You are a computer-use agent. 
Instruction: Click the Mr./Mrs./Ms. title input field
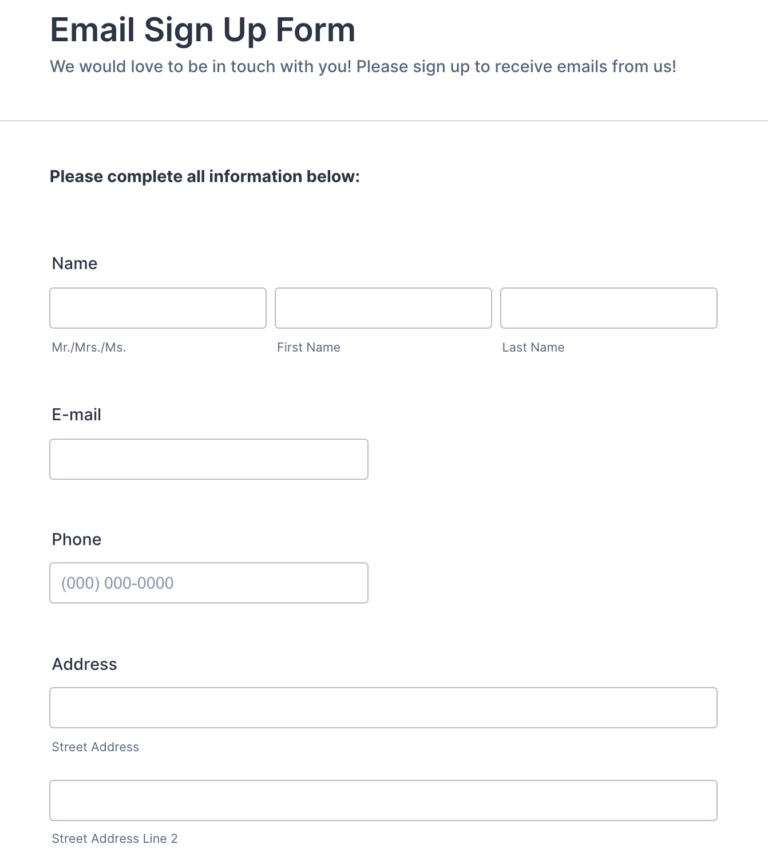(157, 307)
